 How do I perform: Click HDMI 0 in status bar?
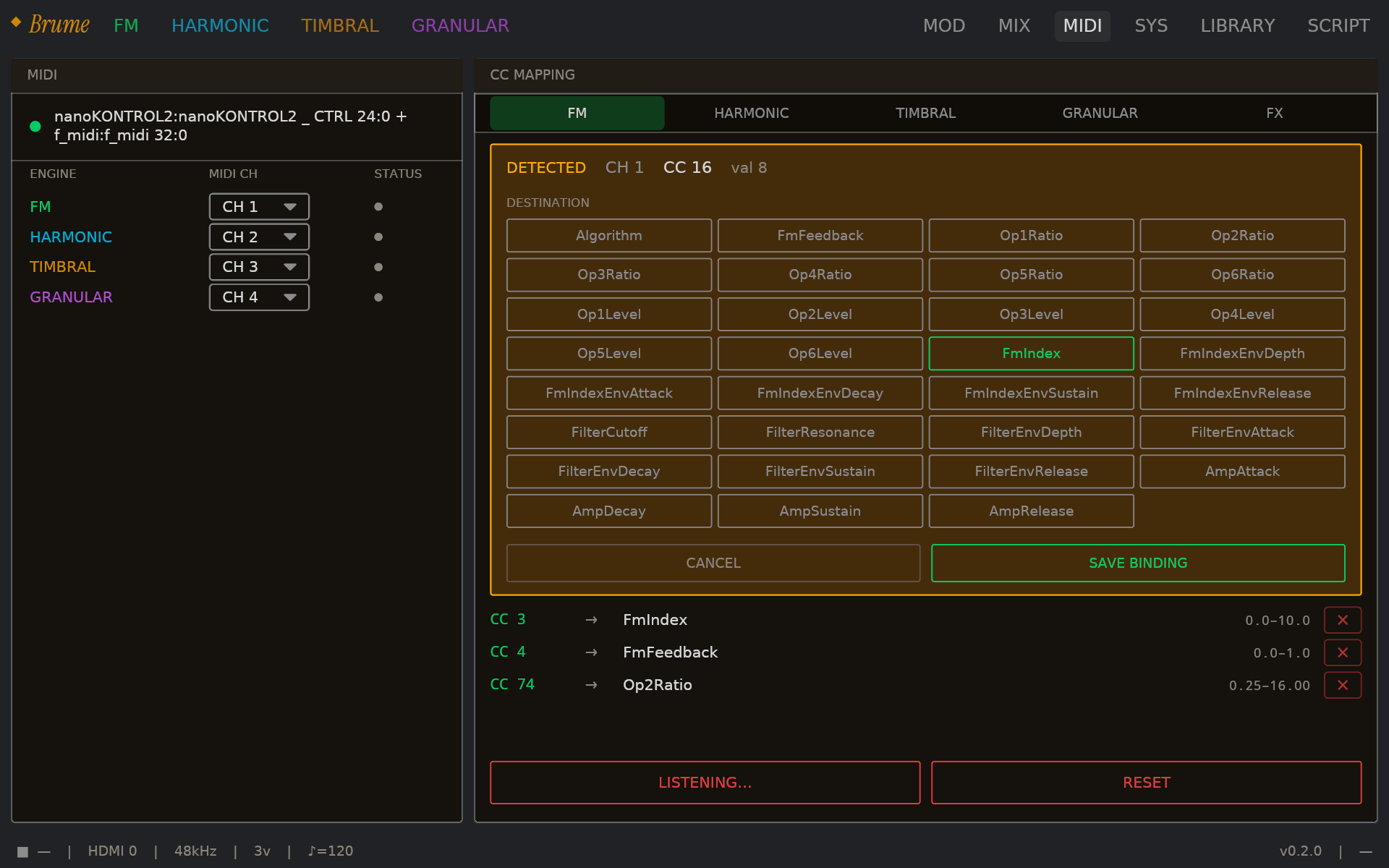click(x=112, y=851)
